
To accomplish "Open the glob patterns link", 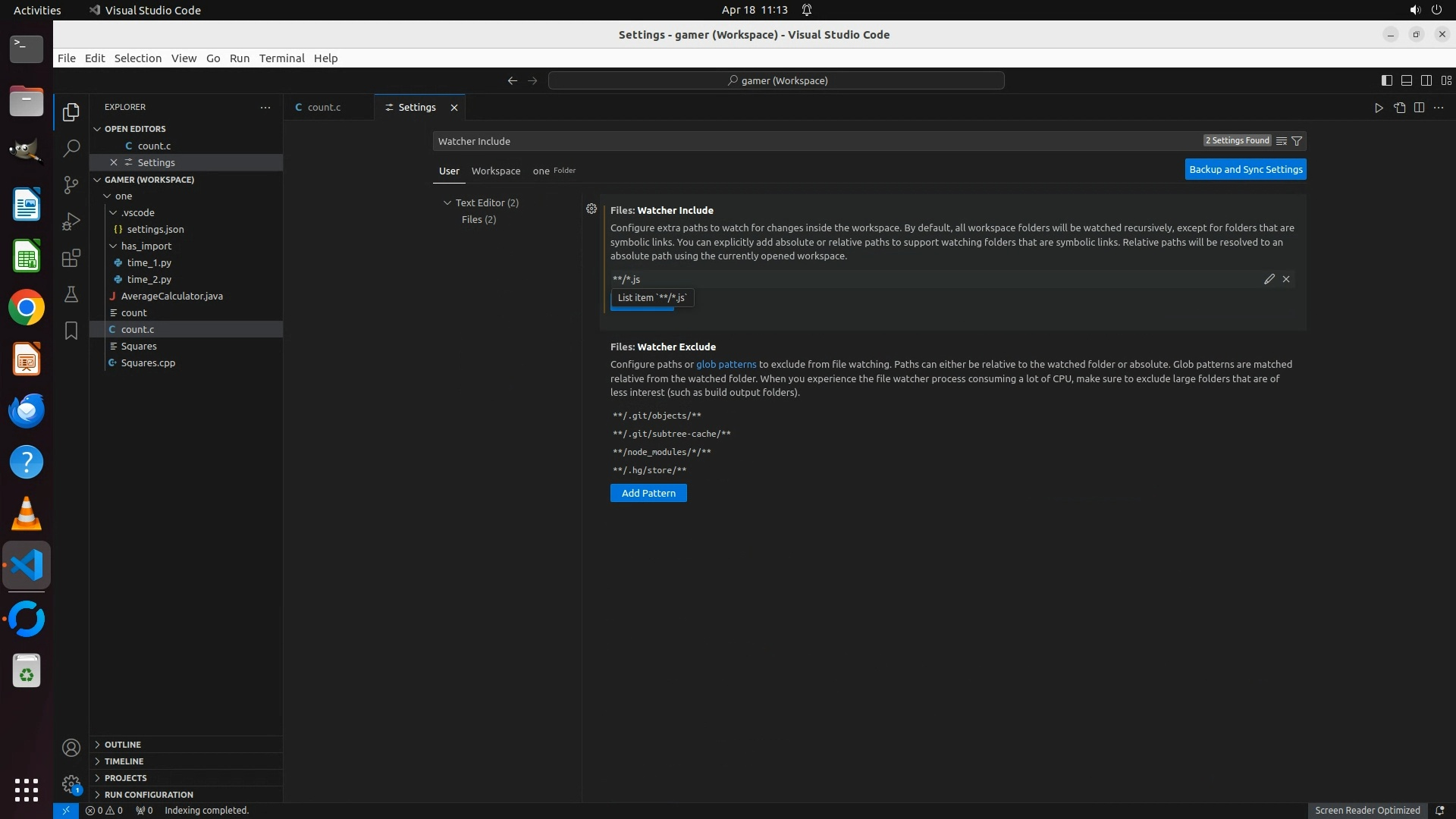I will (726, 364).
